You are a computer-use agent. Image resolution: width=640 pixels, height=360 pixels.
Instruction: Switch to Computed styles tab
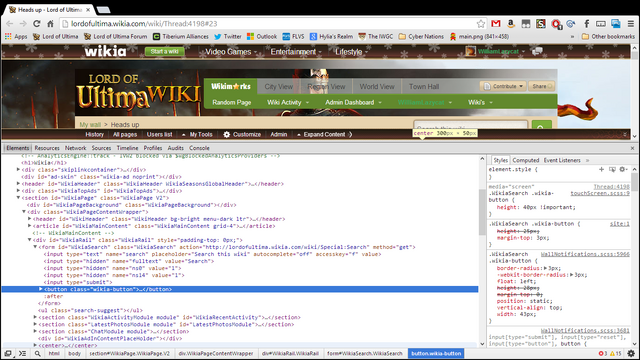pos(526,160)
